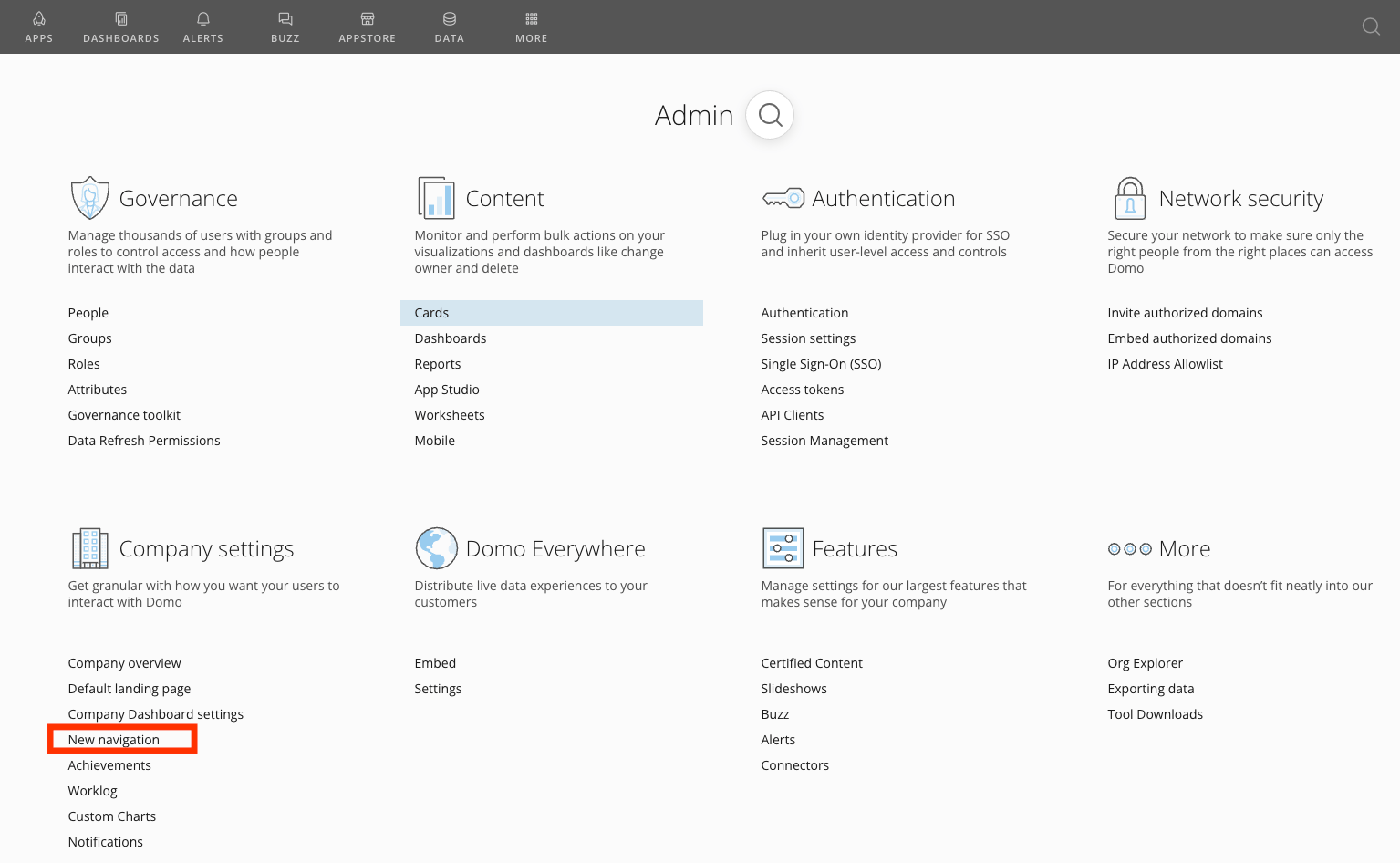Open Mobile under Content
1400x863 pixels.
pyautogui.click(x=435, y=441)
